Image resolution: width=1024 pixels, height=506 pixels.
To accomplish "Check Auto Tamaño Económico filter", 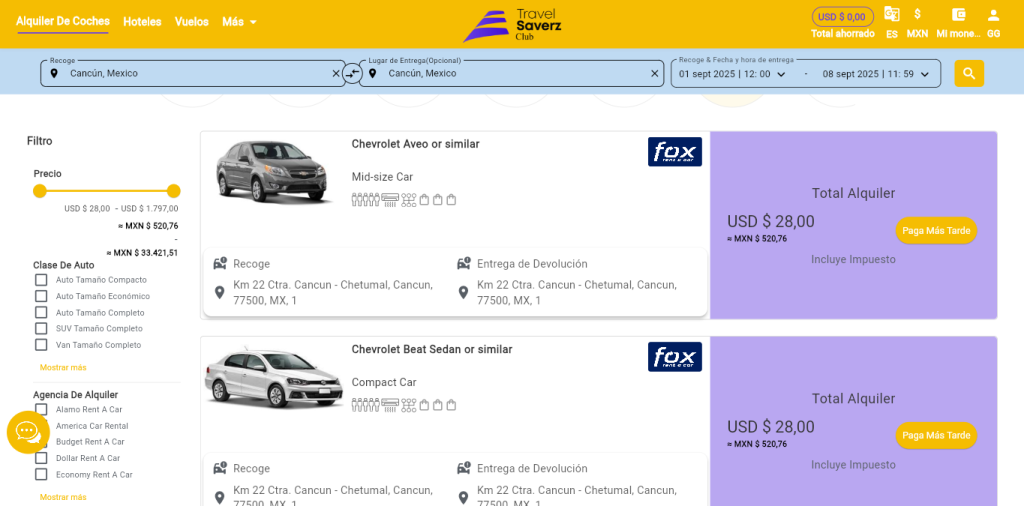I will tap(41, 296).
